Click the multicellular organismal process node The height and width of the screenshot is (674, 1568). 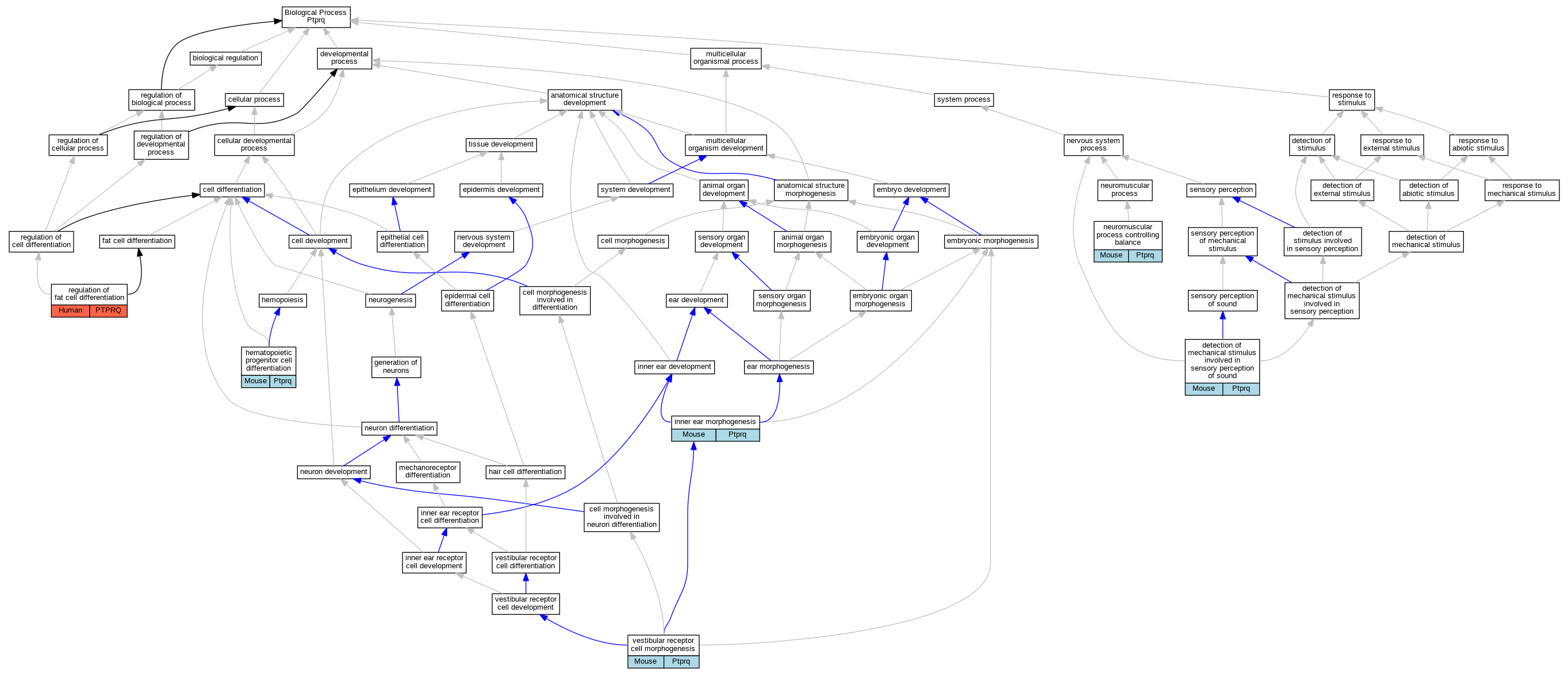coord(726,58)
